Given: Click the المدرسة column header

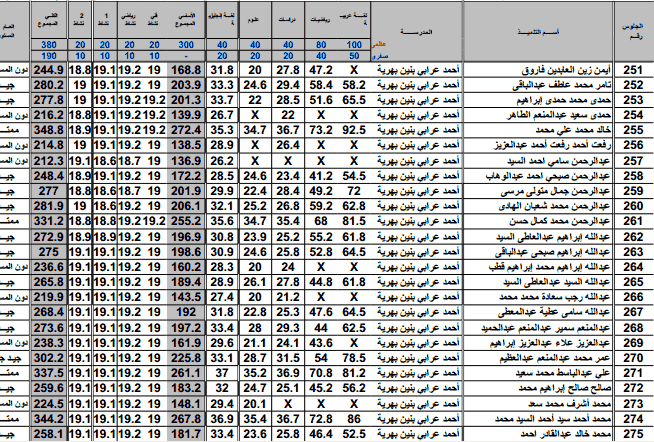Looking at the screenshot, I should click(416, 32).
